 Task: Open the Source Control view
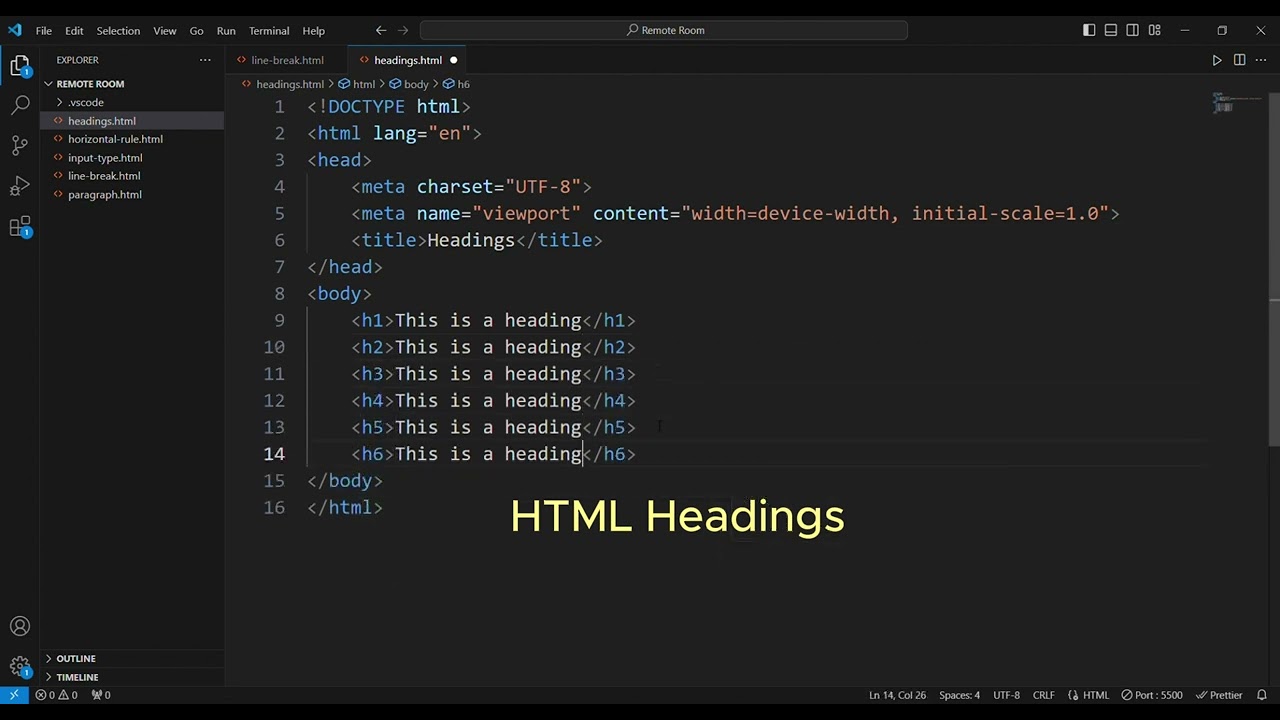tap(20, 146)
